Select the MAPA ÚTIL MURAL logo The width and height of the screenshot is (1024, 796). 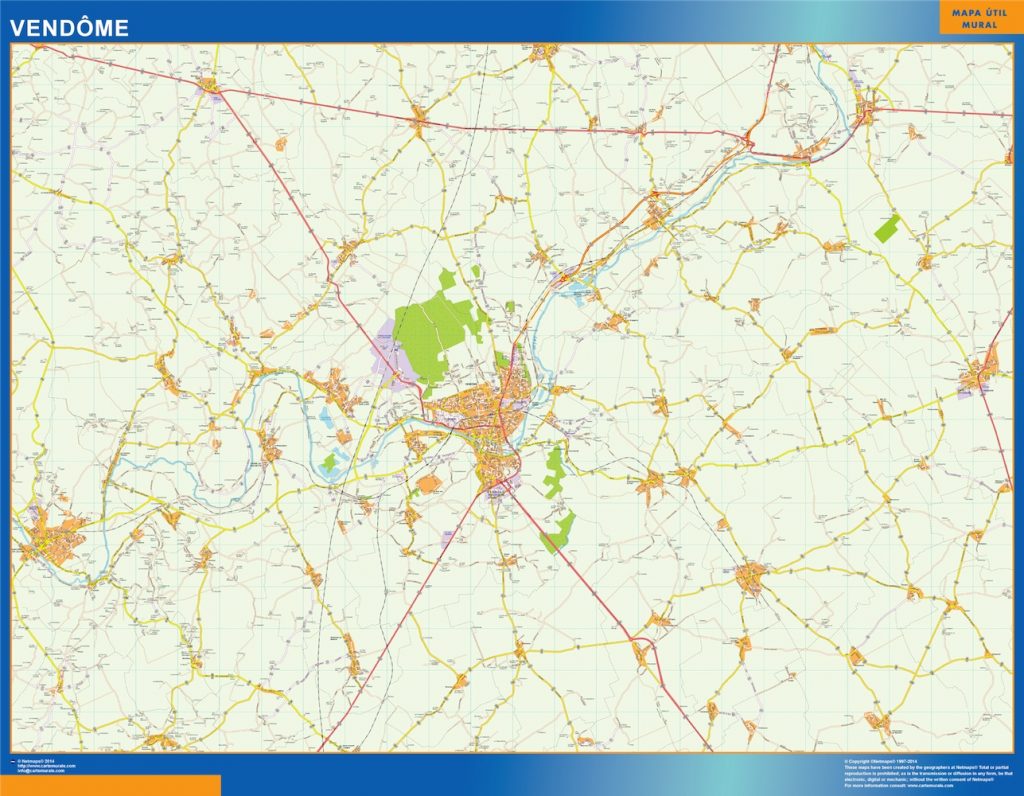pyautogui.click(x=978, y=20)
